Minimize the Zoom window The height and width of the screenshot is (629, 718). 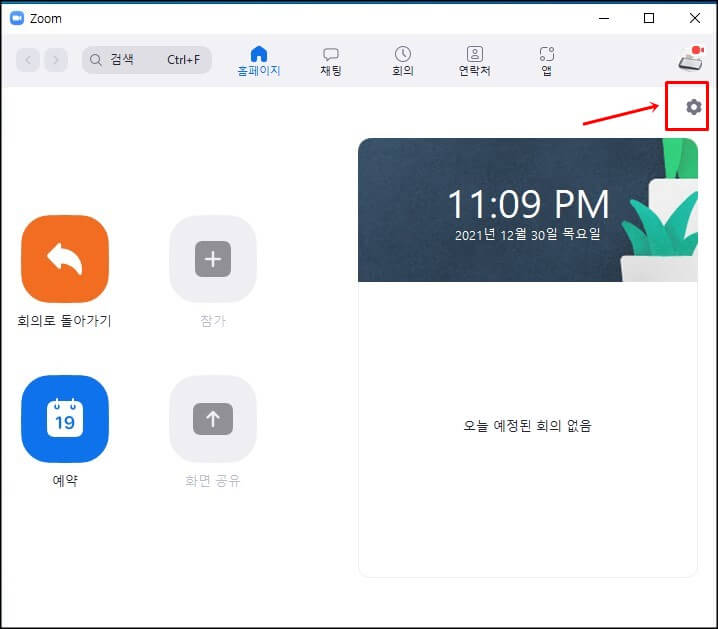[604, 18]
